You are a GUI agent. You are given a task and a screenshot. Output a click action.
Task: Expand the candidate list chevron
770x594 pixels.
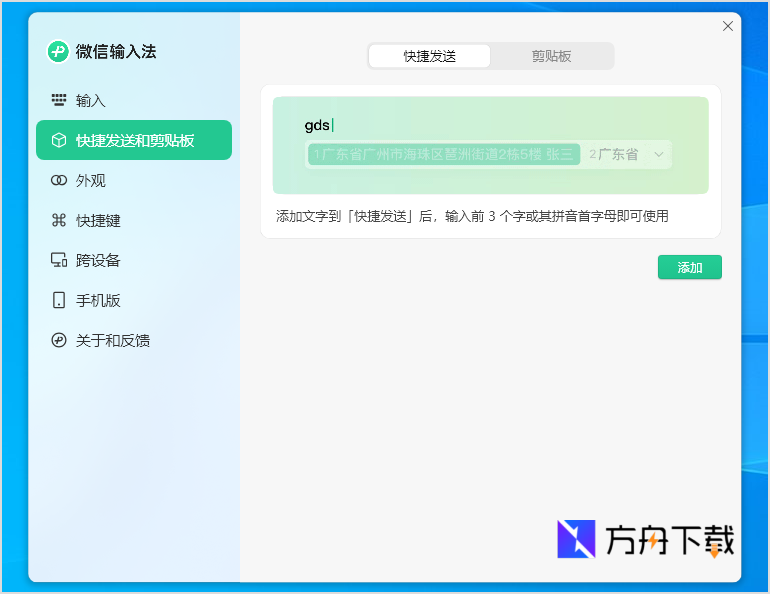pos(659,155)
